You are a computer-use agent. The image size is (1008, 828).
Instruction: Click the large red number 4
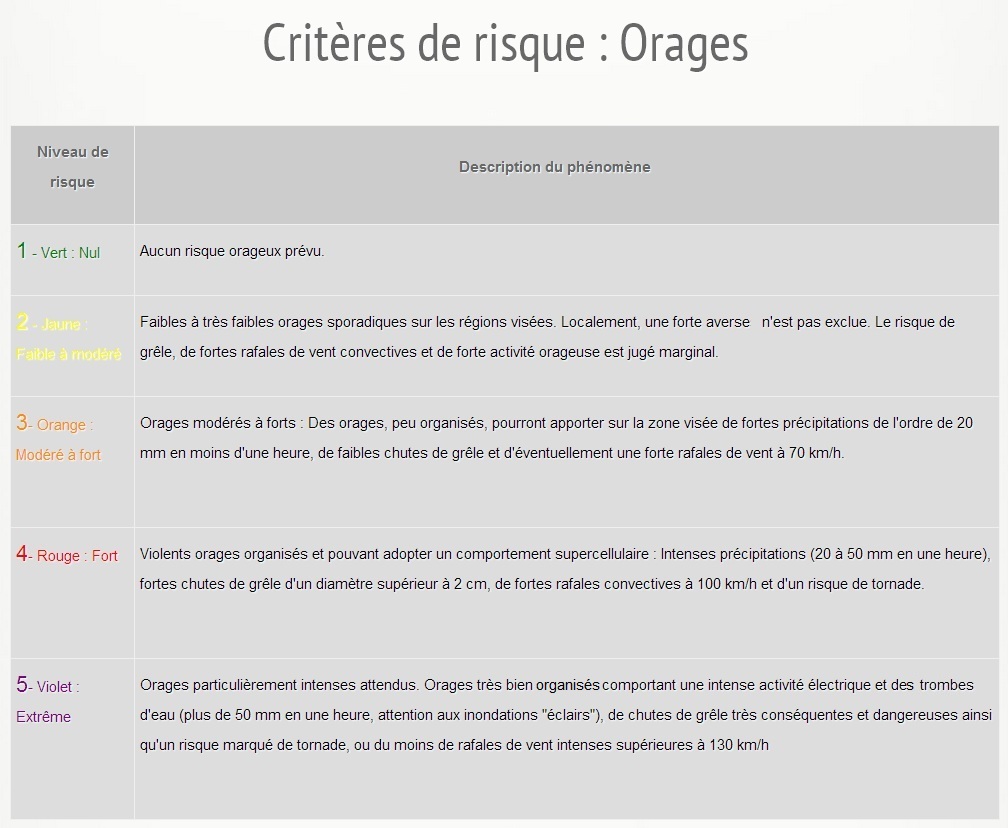pyautogui.click(x=21, y=554)
